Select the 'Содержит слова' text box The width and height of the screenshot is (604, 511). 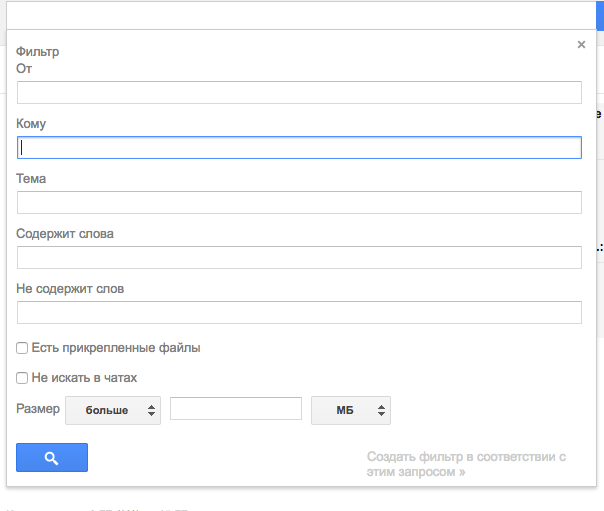click(x=299, y=258)
